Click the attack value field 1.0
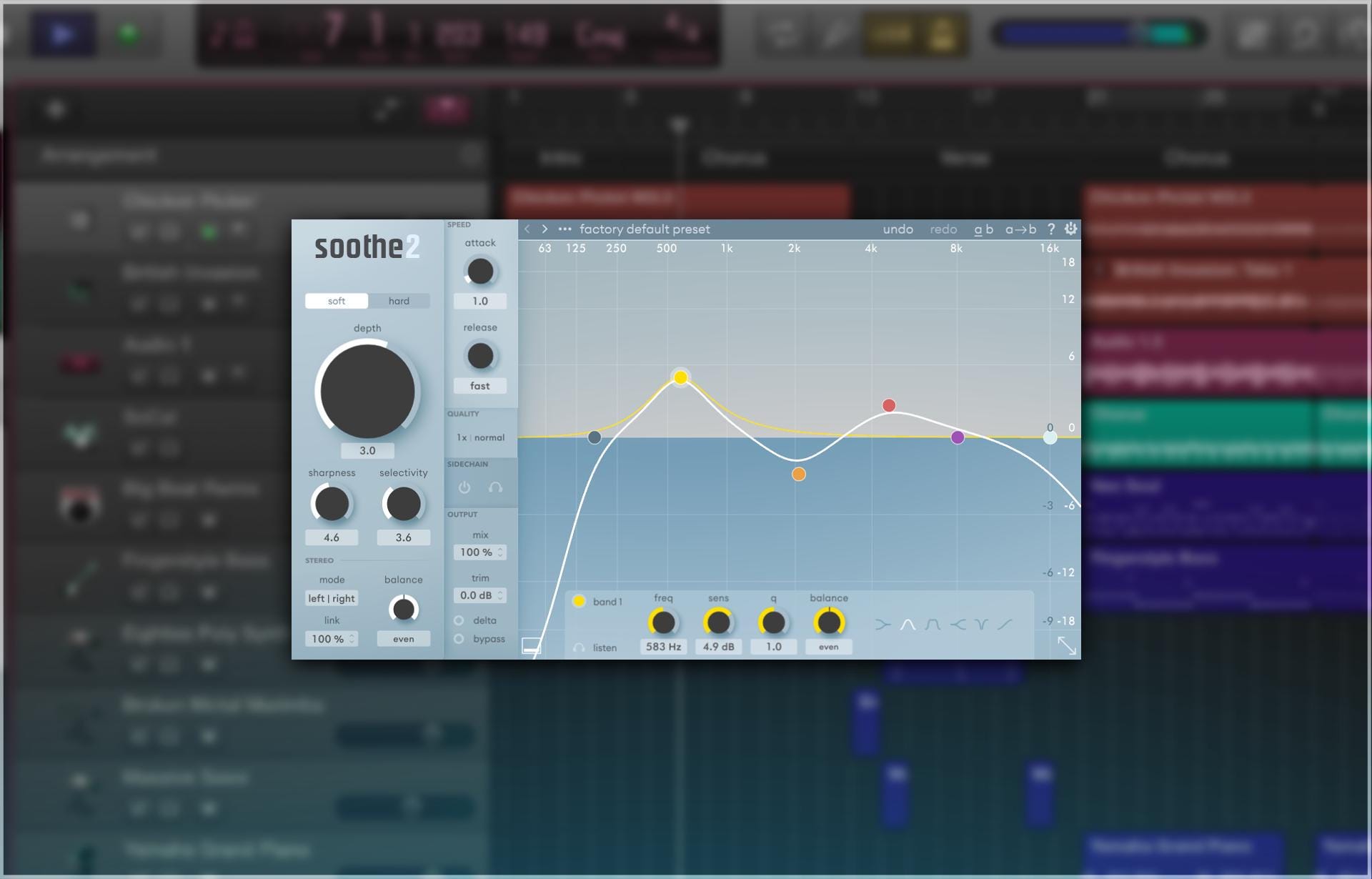 point(480,302)
